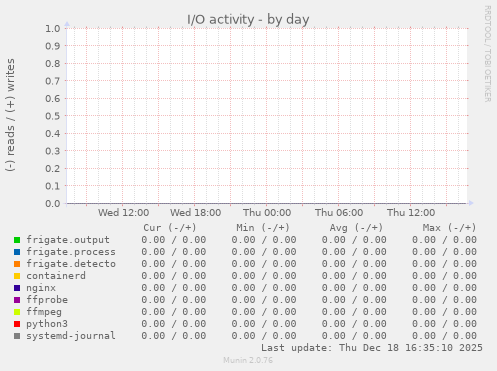This screenshot has width=497, height=371.
Task: Click the dark blue nginx legend swatch
Action: coord(17,288)
